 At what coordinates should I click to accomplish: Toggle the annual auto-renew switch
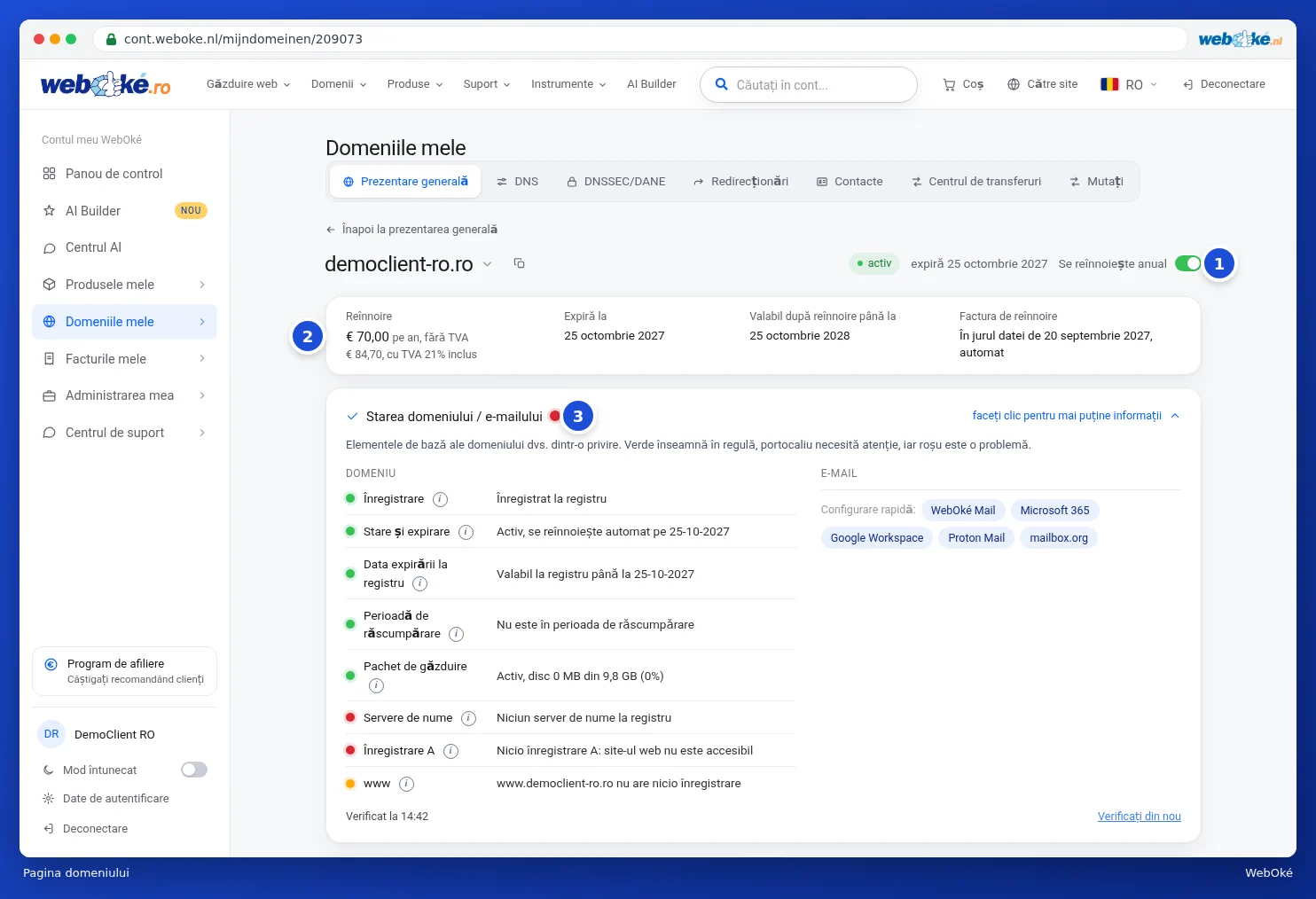(1187, 263)
